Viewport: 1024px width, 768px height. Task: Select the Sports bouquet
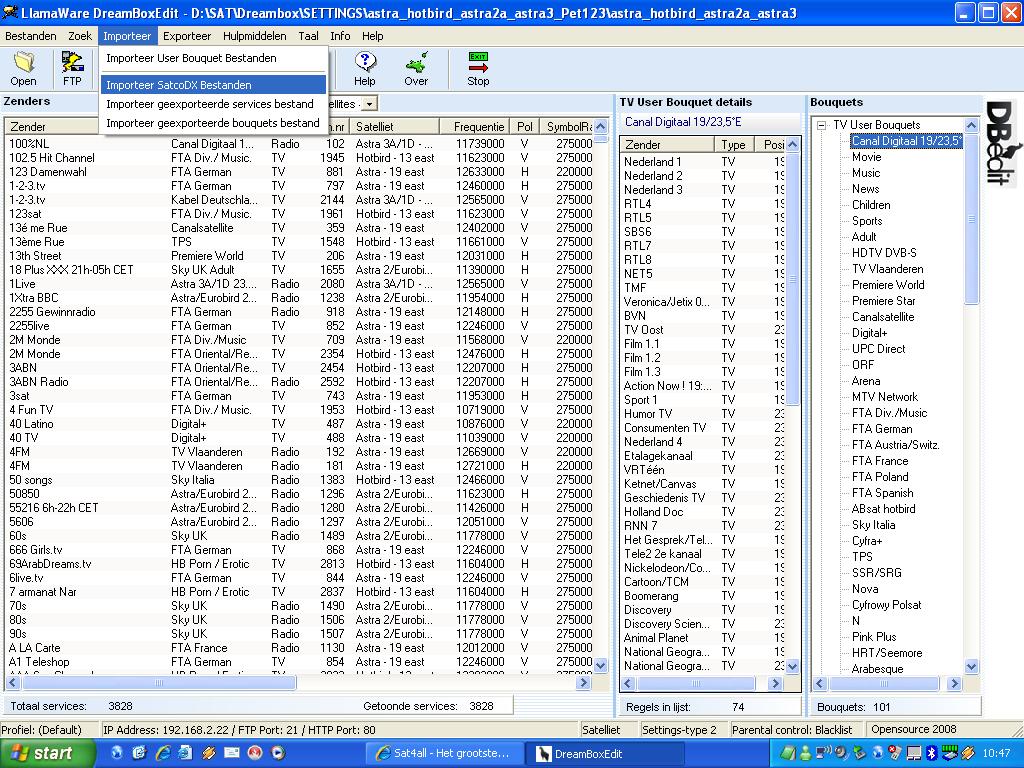867,221
